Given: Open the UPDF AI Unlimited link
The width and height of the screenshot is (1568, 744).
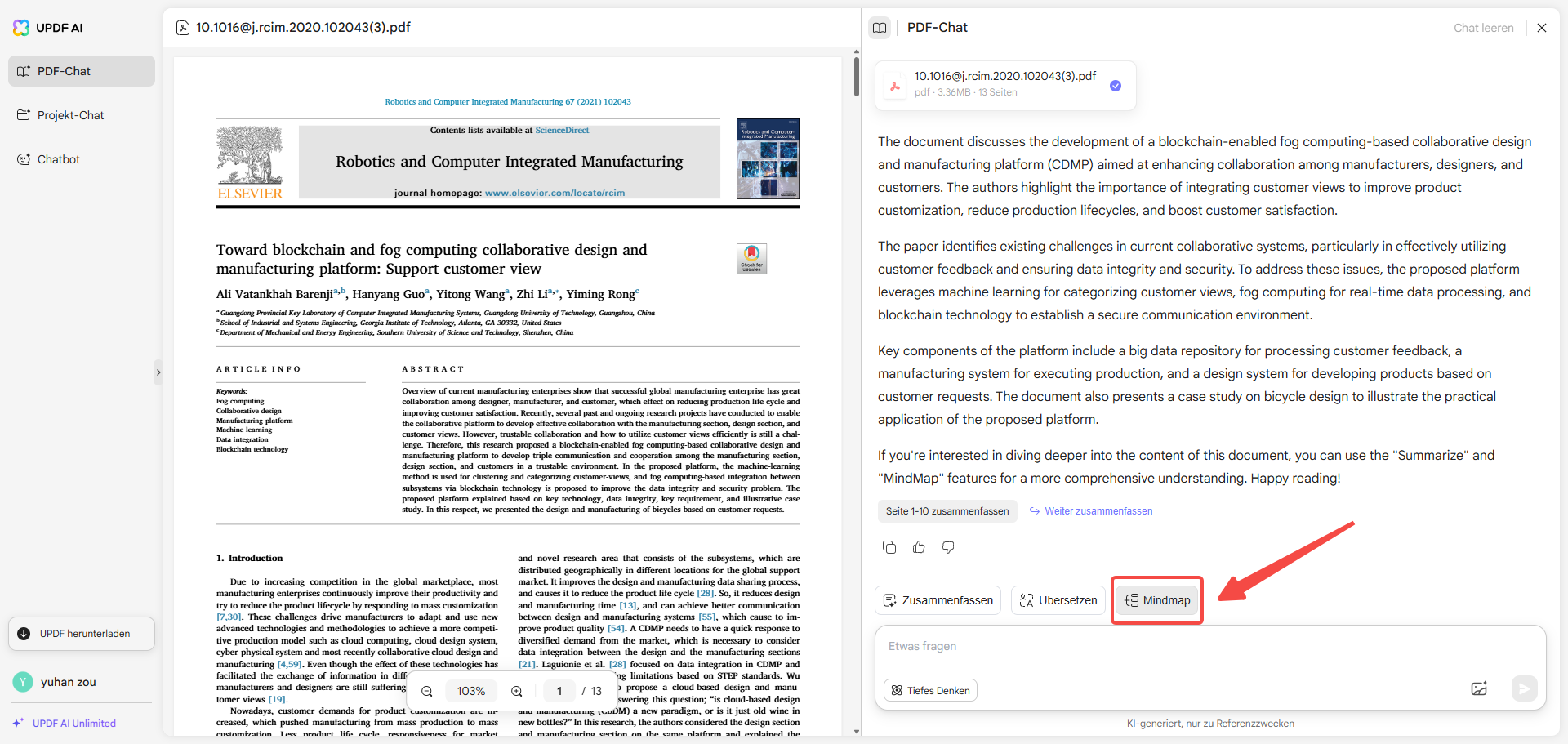Looking at the screenshot, I should tap(74, 724).
